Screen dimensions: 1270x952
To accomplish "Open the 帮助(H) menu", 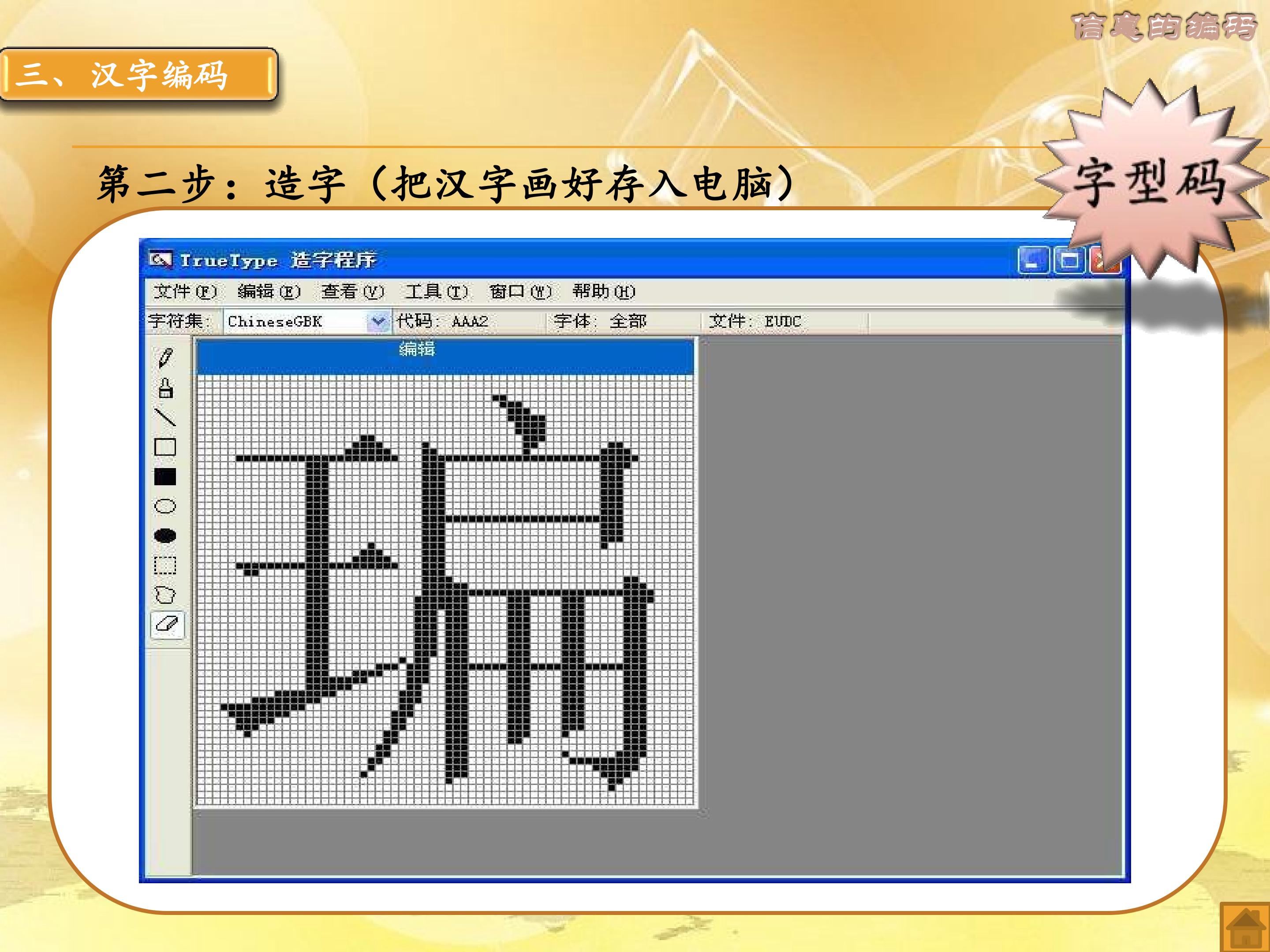I will [604, 291].
